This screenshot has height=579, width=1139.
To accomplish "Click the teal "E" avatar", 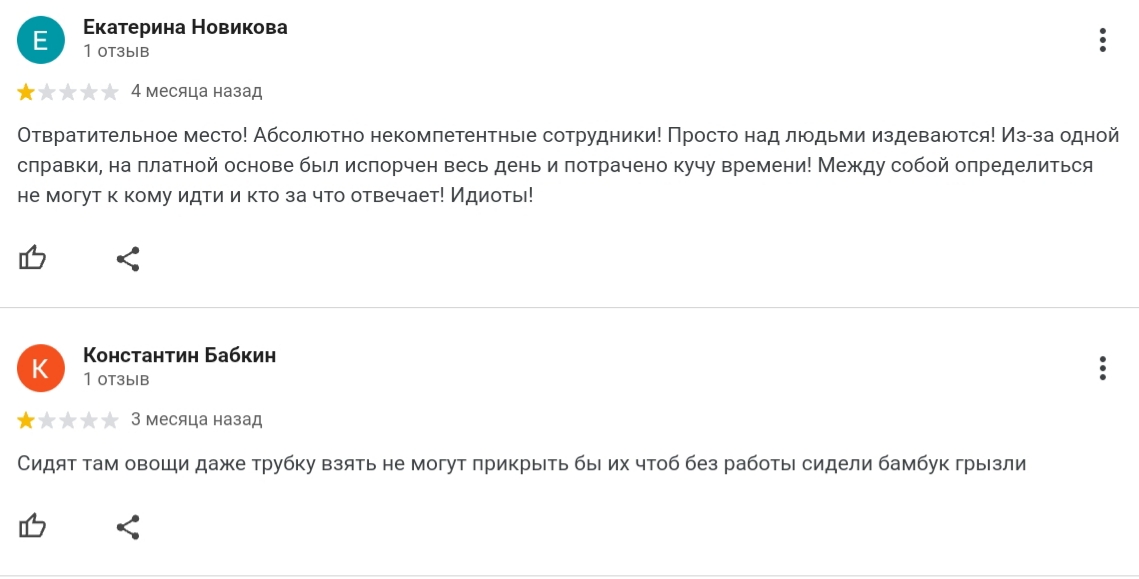I will (41, 40).
